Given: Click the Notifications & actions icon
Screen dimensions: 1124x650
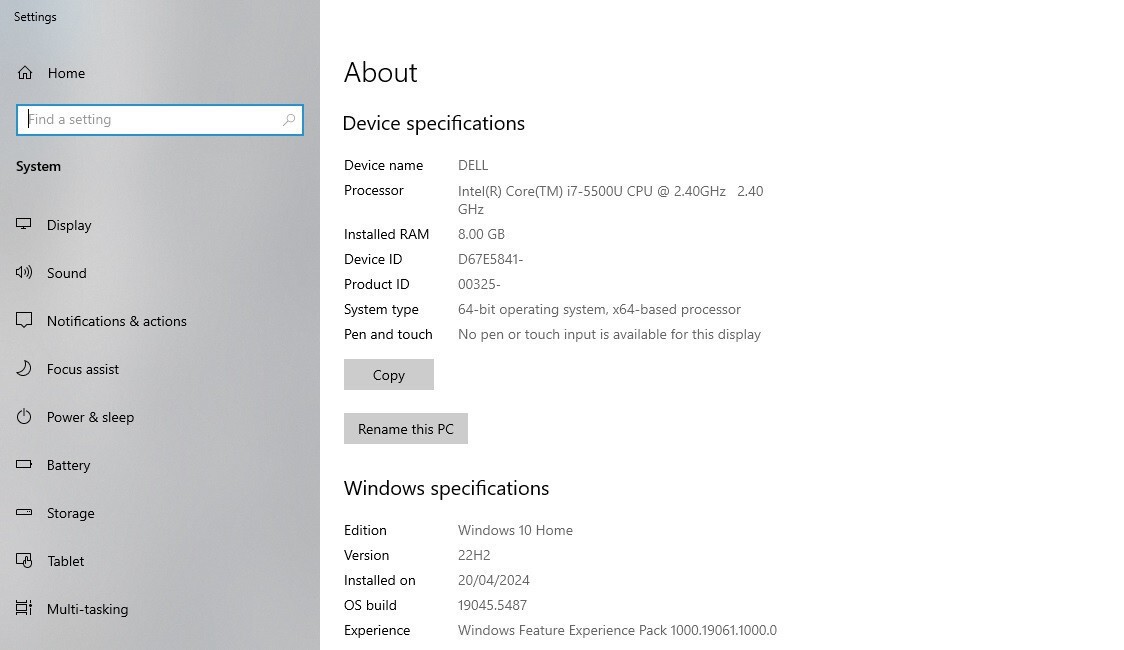Looking at the screenshot, I should pyautogui.click(x=24, y=320).
